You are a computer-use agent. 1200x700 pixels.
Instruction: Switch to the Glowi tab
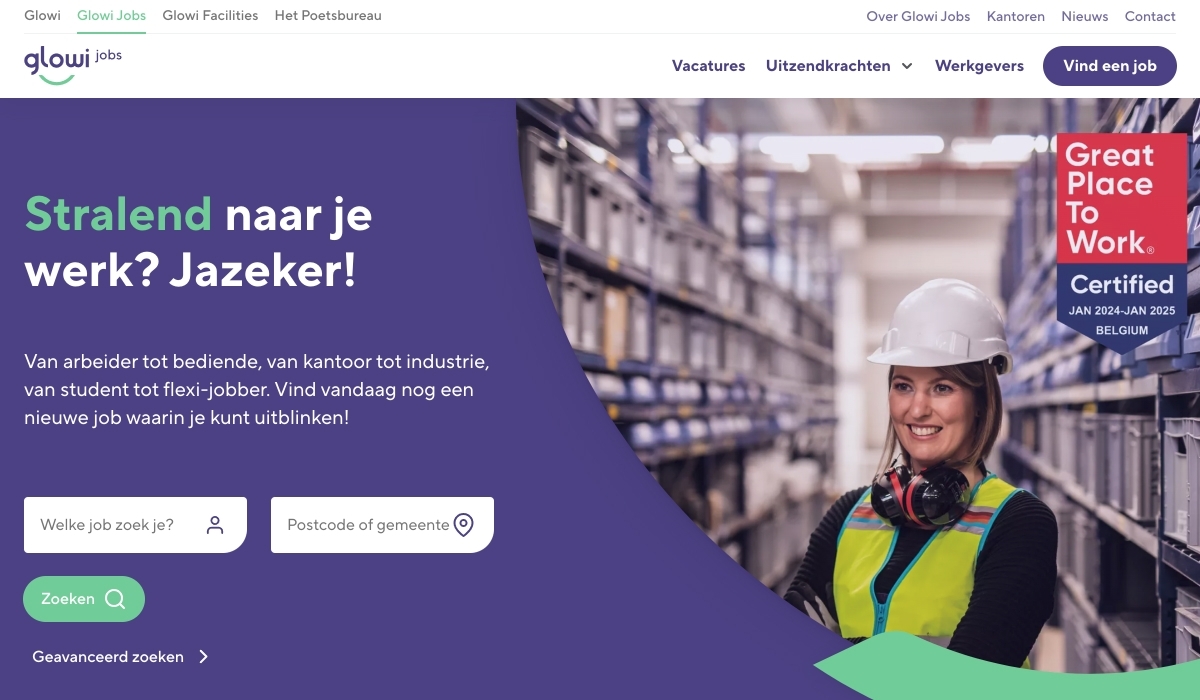point(42,16)
